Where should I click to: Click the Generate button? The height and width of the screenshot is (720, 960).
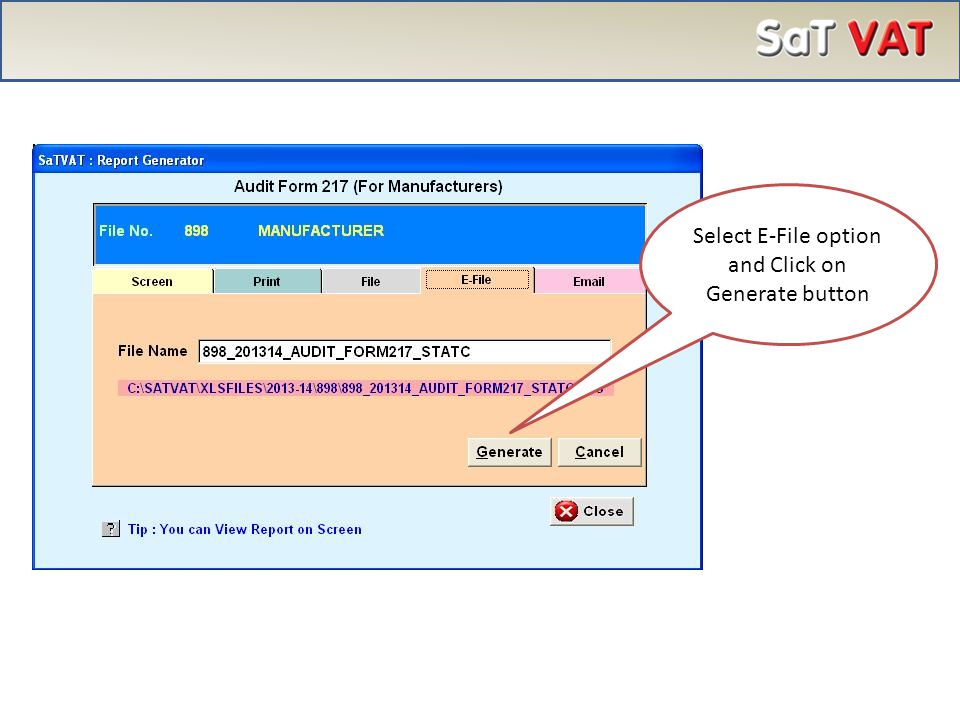[509, 452]
